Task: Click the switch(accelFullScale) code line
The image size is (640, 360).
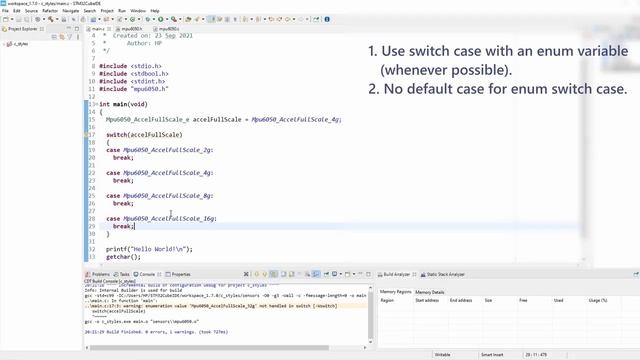Action: tap(144, 135)
